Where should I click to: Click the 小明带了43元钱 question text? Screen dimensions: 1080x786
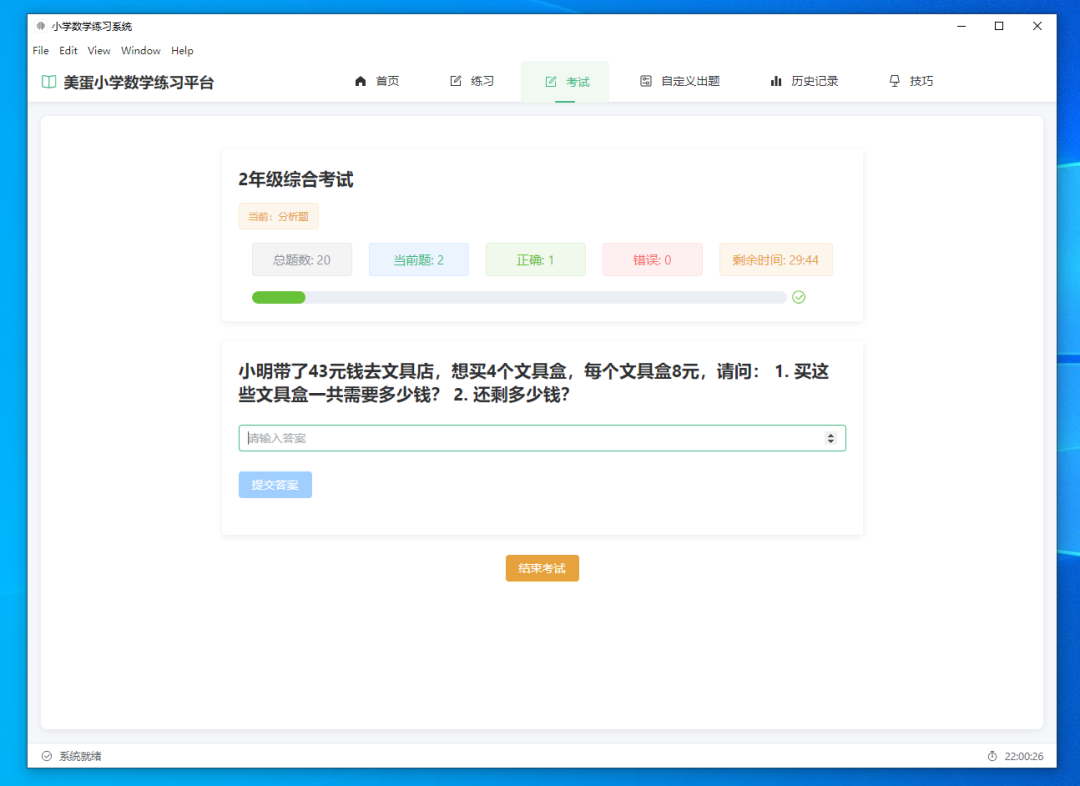click(533, 383)
